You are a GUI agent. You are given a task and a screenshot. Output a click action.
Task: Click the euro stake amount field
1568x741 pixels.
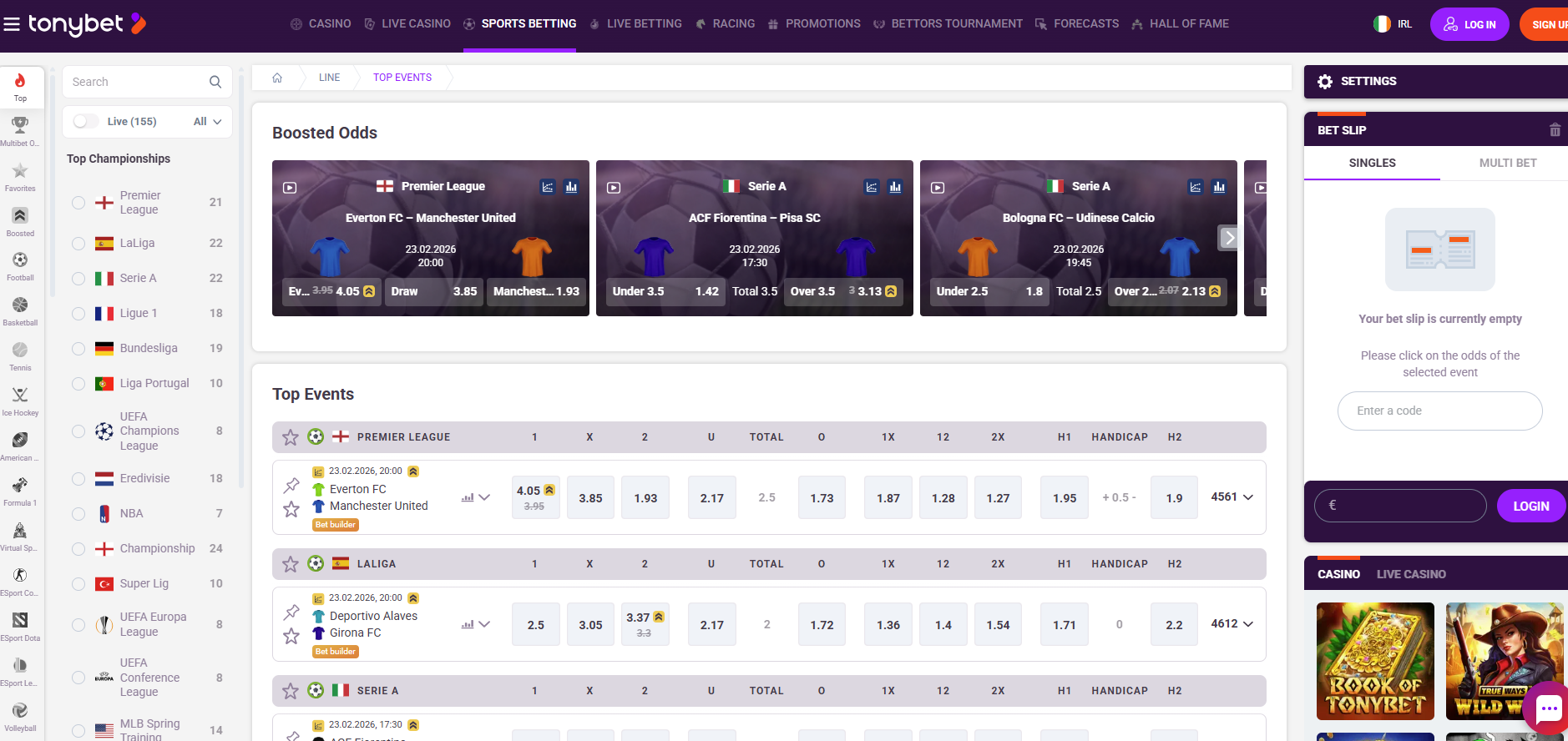tap(1400, 506)
